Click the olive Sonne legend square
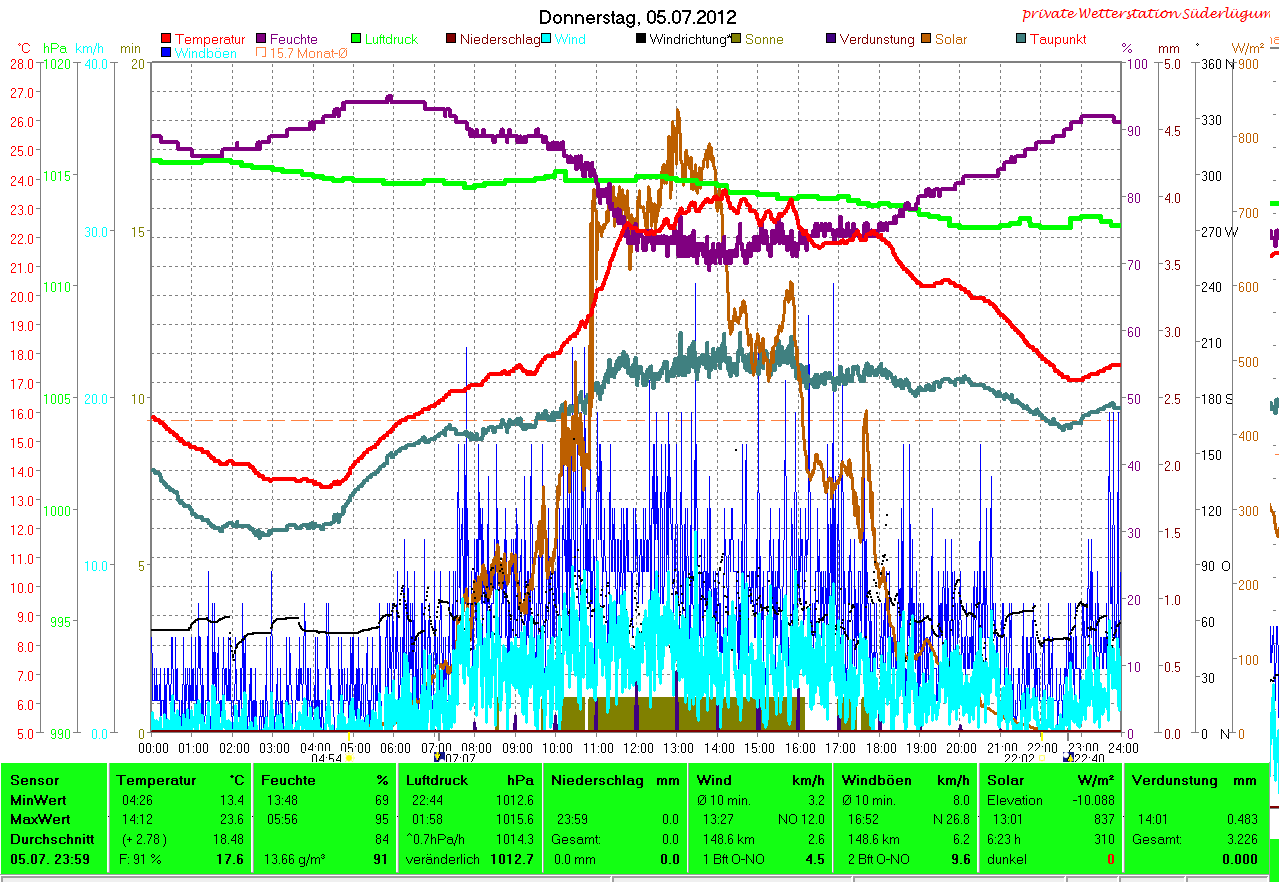Screen dimensions: 1280x882 [737, 39]
